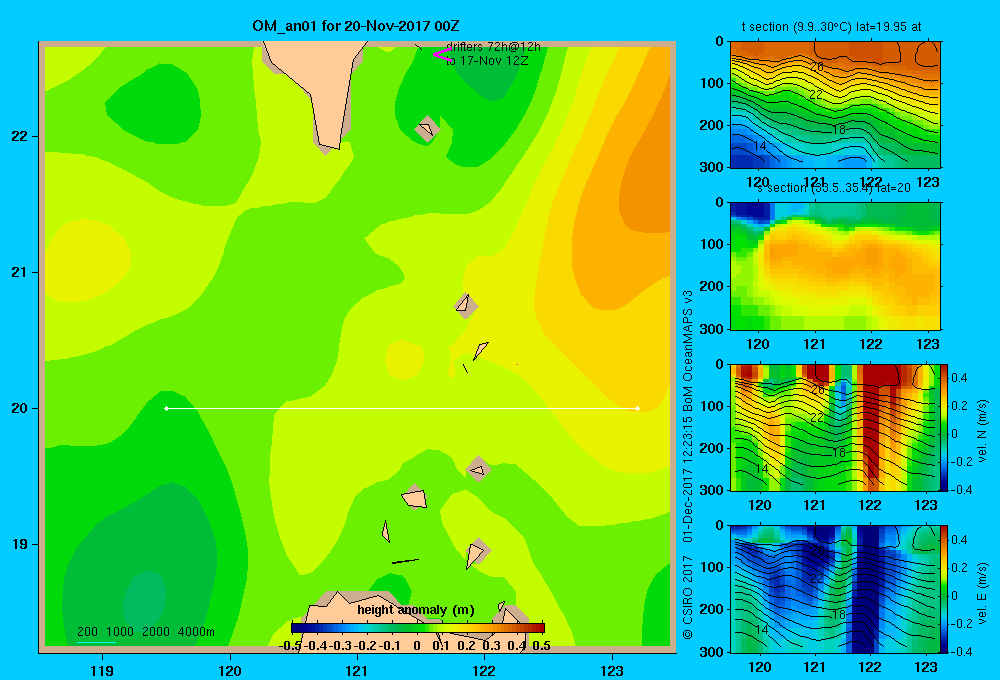Click the 'BoM OceanMAPS v3' vertical text

click(688, 351)
